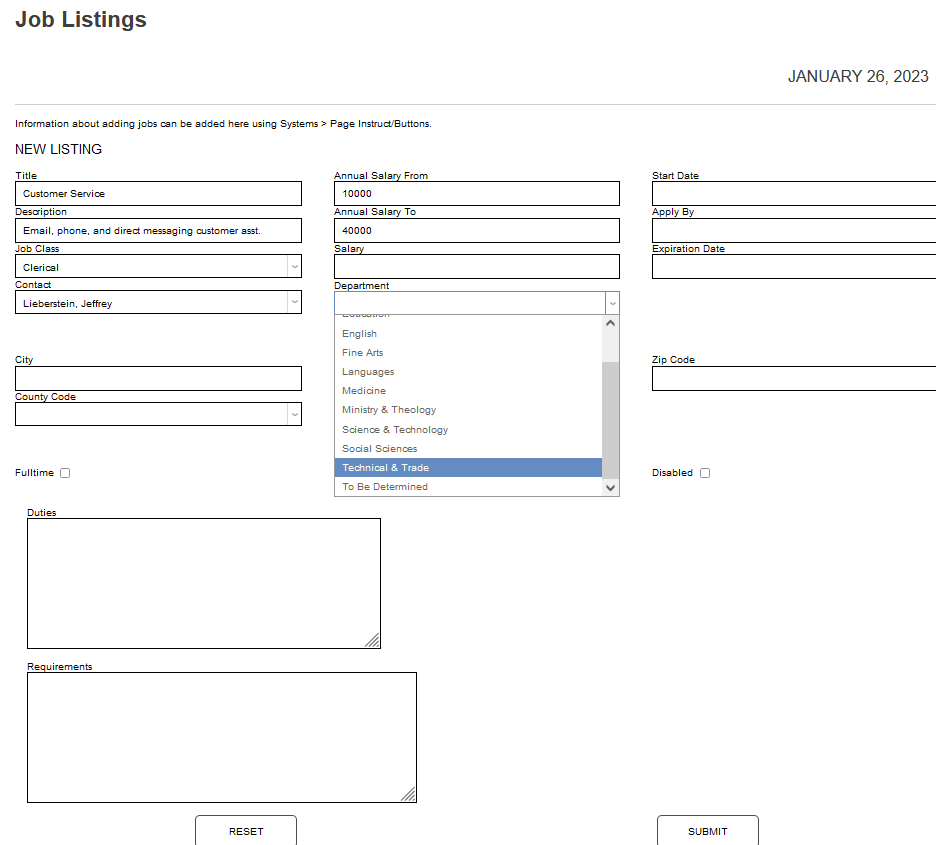This screenshot has height=845, width=936.
Task: Collapse the Department dropdown arrow
Action: (x=611, y=304)
